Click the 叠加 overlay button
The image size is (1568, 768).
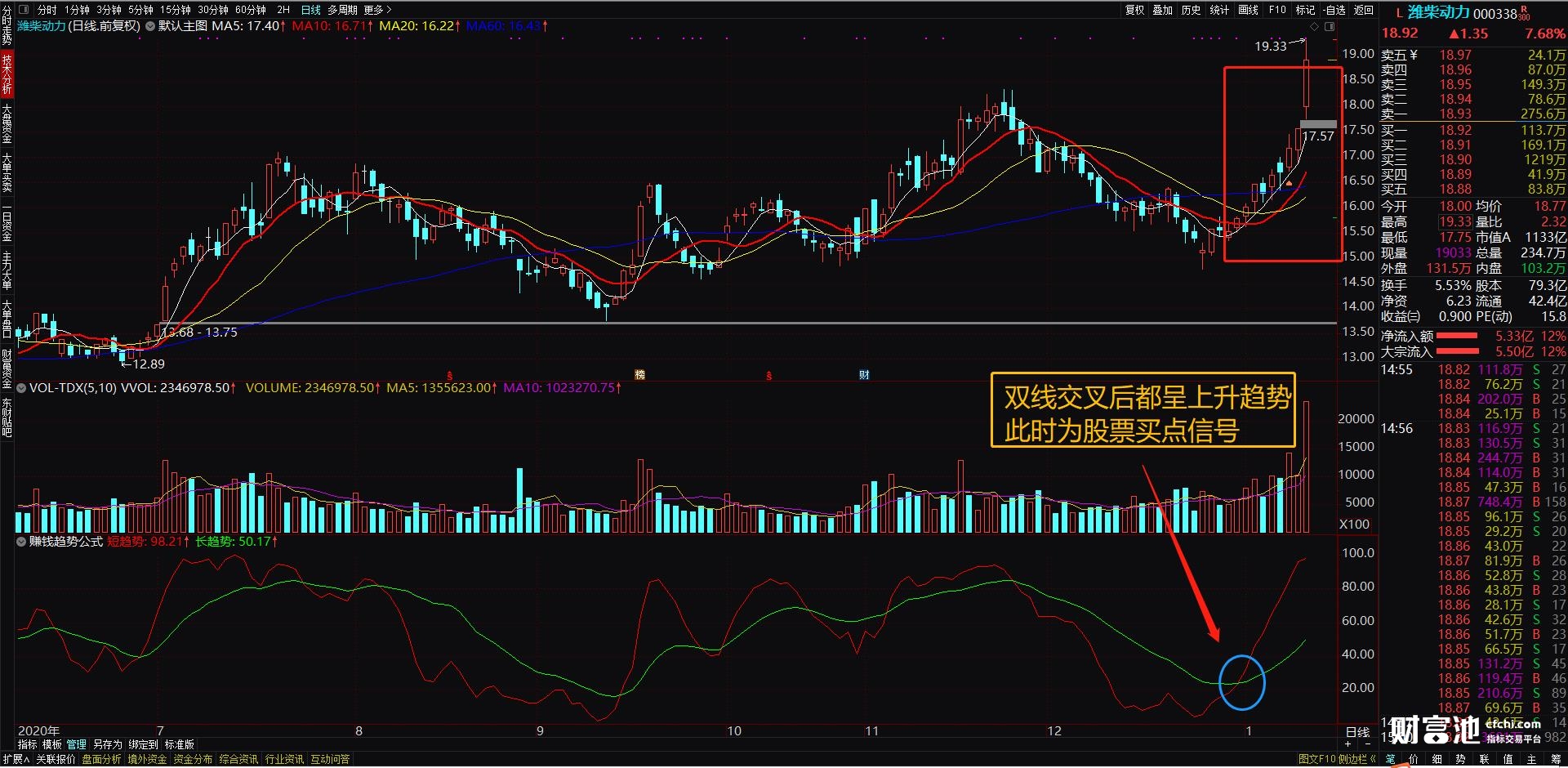point(1163,10)
